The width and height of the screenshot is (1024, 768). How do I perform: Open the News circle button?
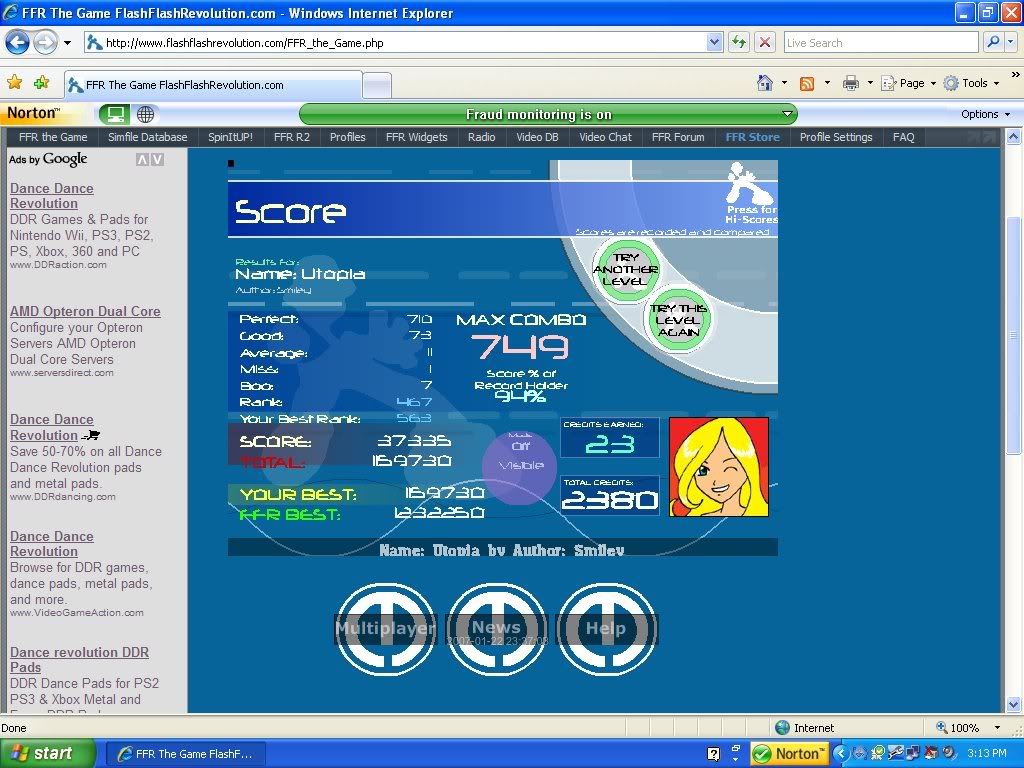click(497, 629)
